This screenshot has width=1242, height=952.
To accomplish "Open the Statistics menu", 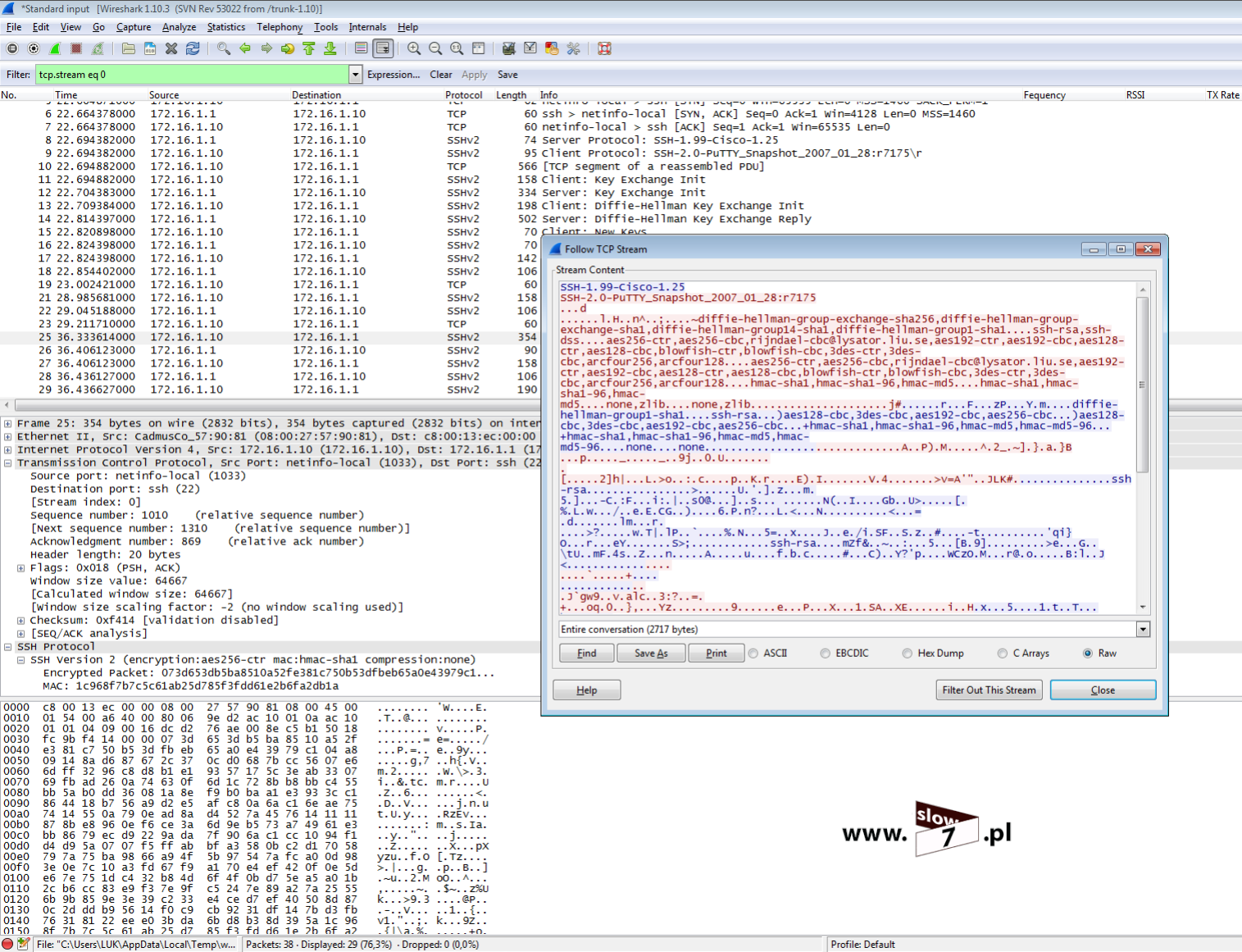I will [225, 27].
